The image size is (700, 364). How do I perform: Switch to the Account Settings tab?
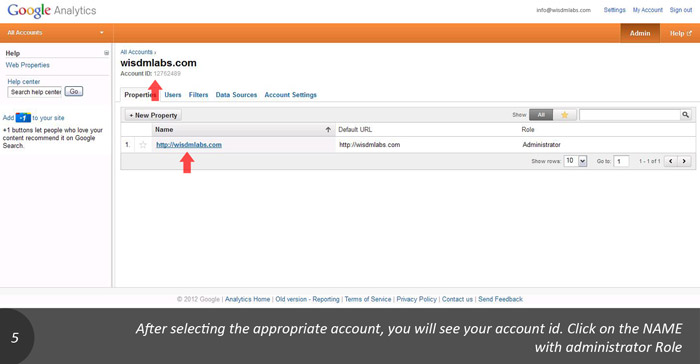coord(291,95)
